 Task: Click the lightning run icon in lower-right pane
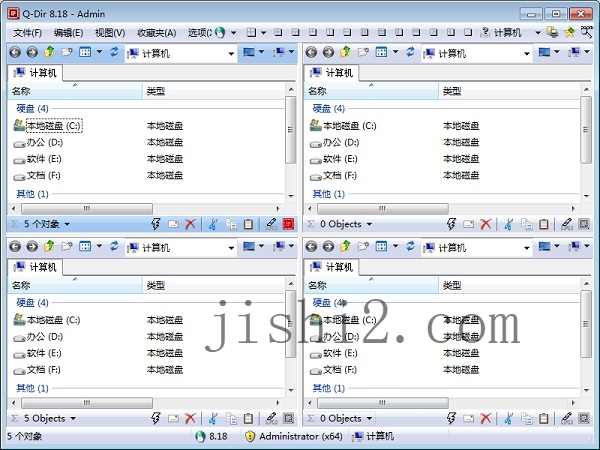point(452,419)
